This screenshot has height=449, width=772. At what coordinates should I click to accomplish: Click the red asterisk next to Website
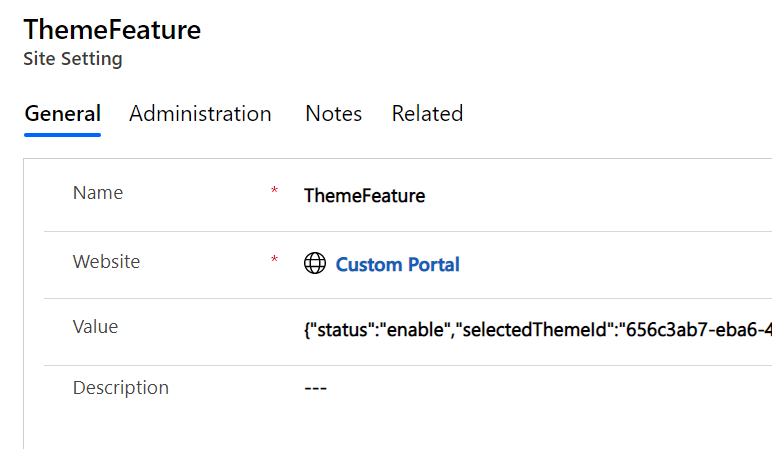coord(275,260)
